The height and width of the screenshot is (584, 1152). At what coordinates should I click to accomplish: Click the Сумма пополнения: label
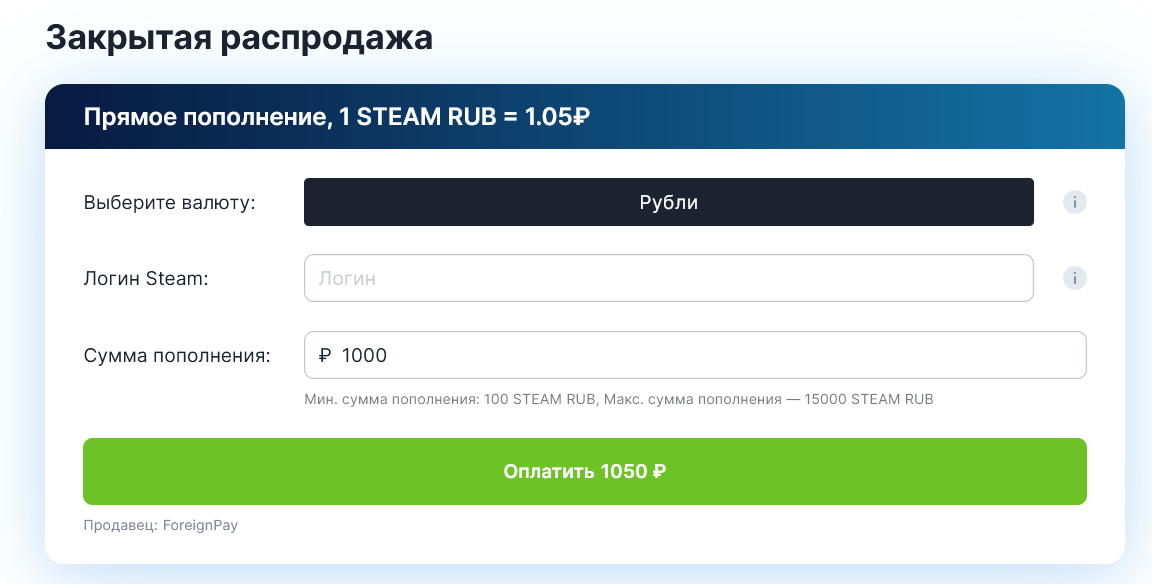177,356
